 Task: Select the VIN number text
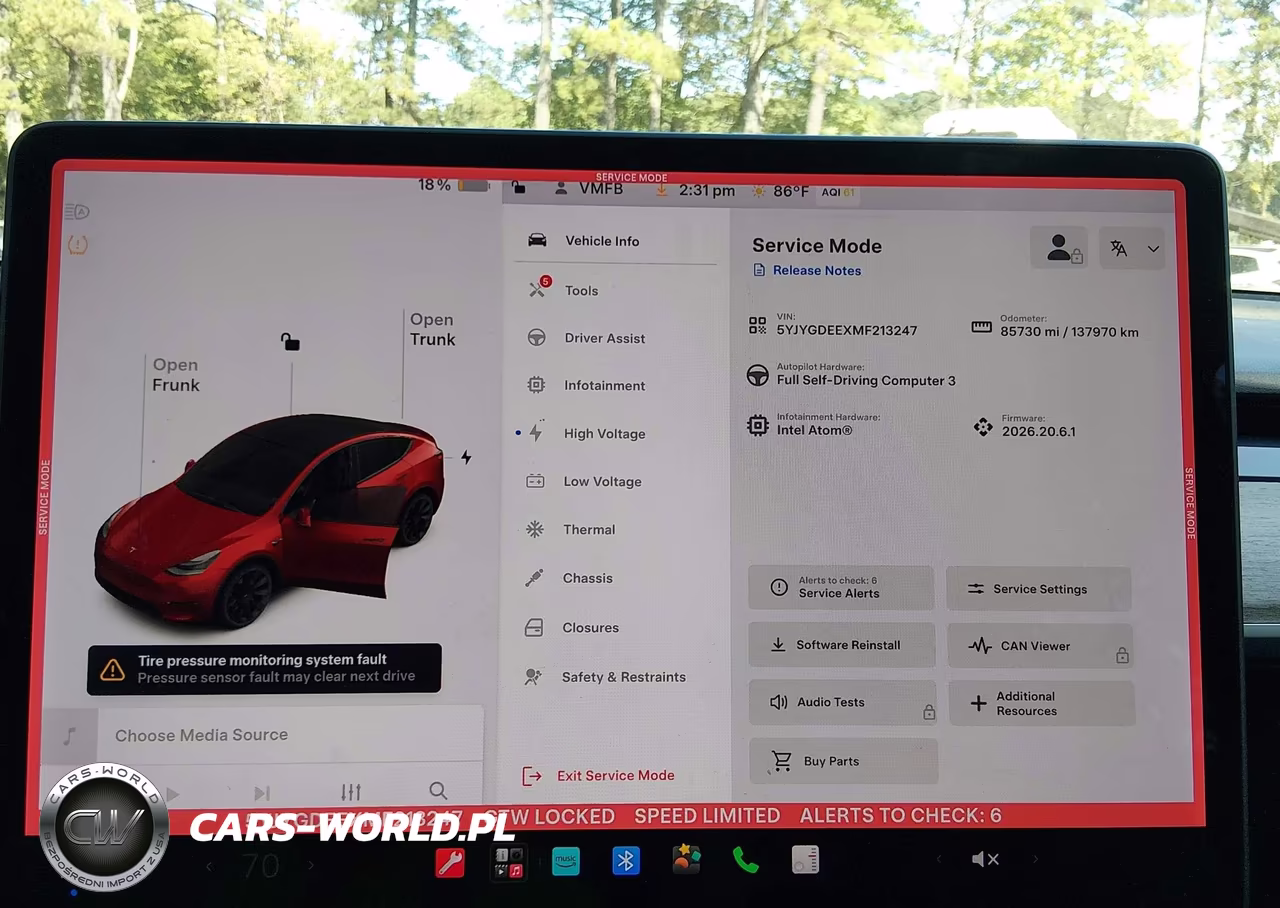coord(847,330)
